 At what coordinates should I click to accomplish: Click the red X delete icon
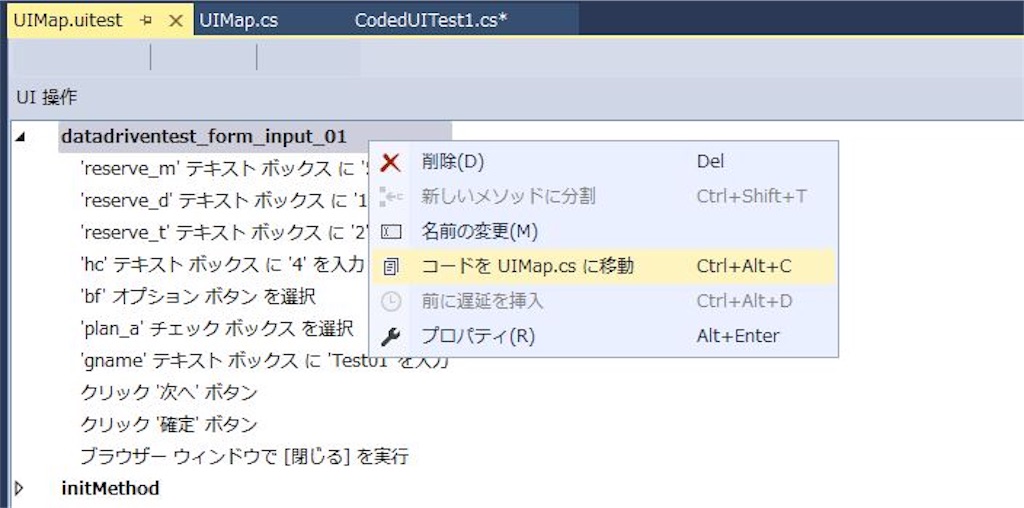[391, 162]
